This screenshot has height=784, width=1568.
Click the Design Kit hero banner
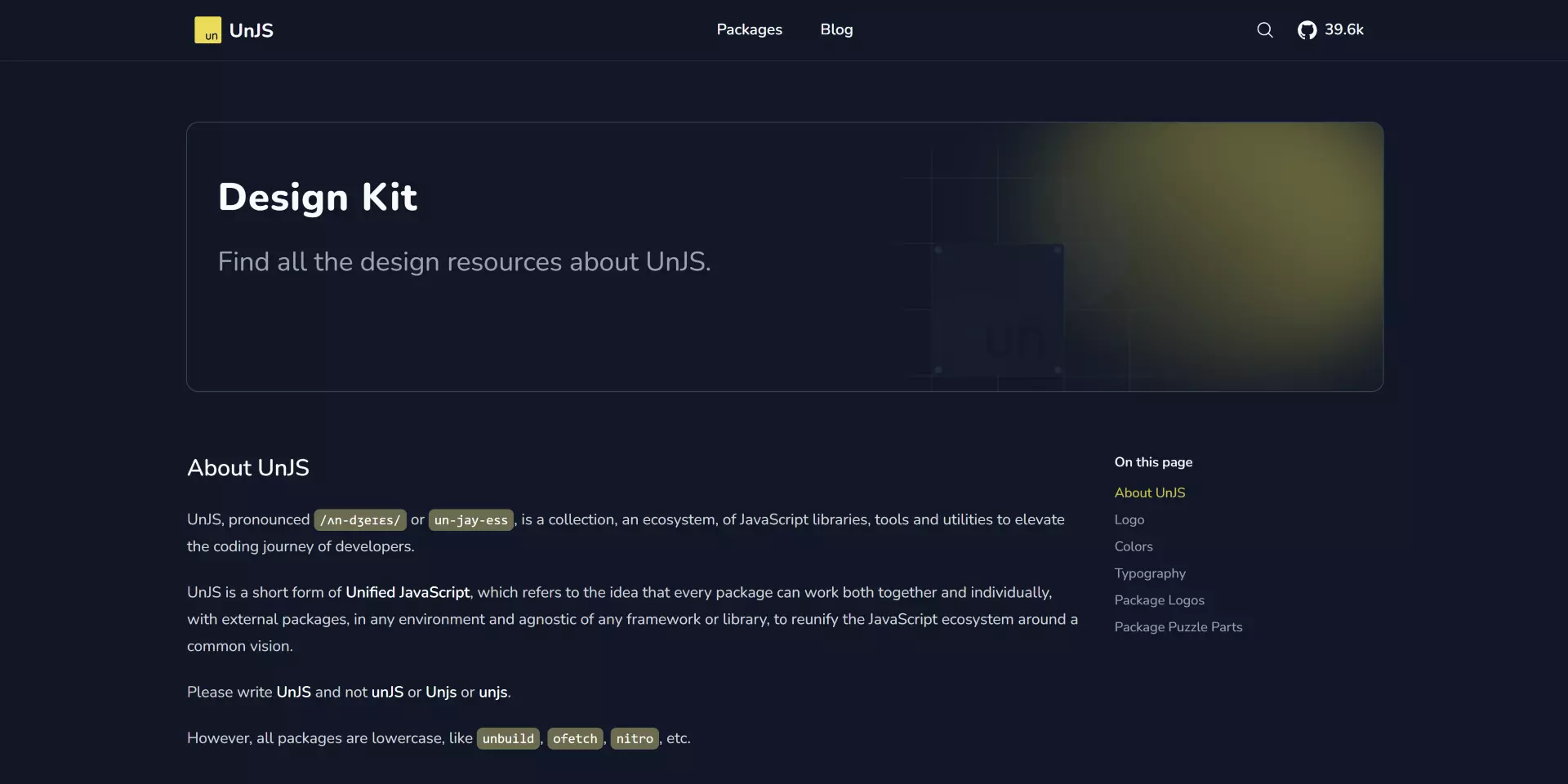(x=784, y=256)
